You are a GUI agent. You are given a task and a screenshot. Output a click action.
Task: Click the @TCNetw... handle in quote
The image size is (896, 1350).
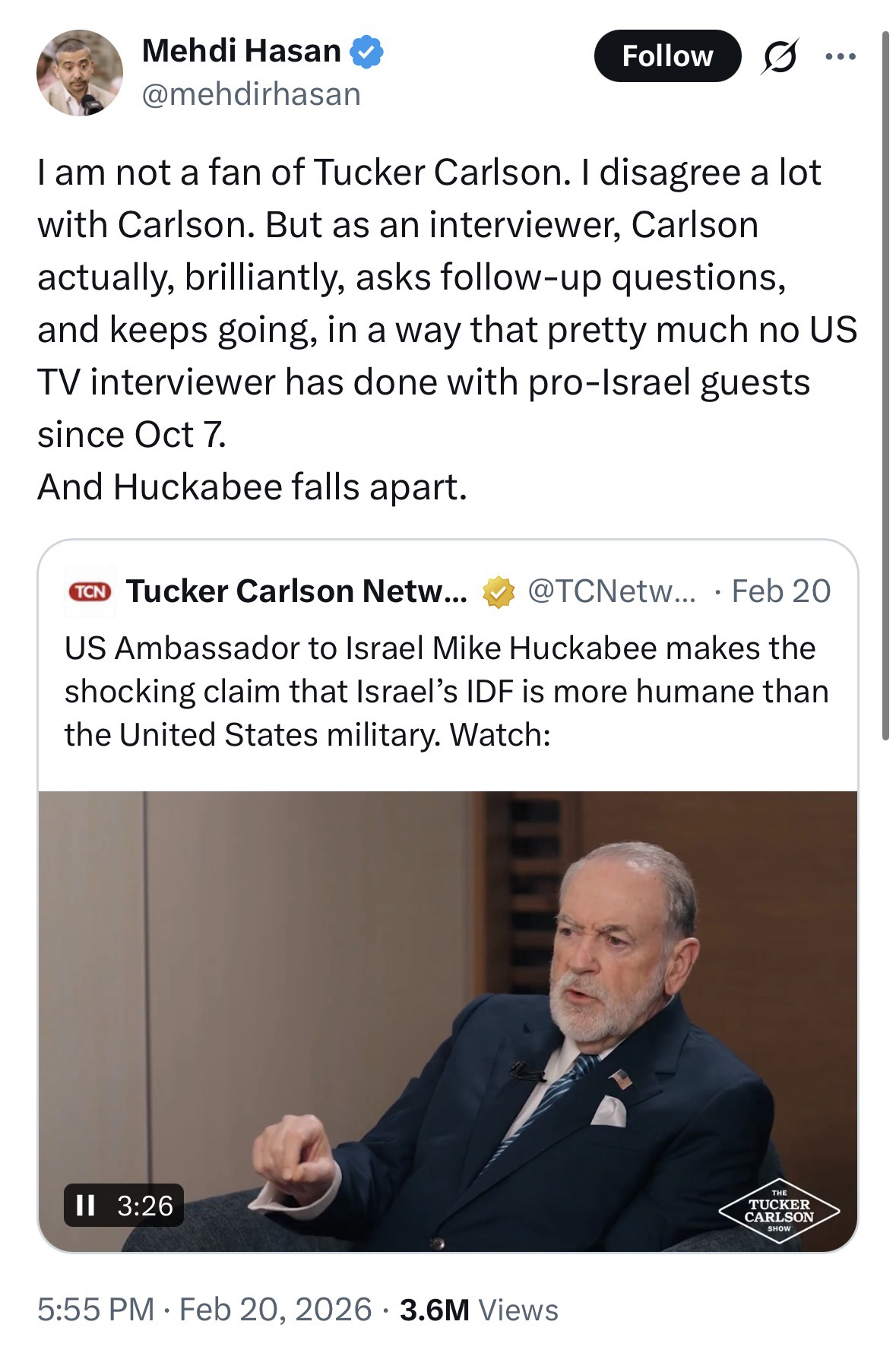[x=609, y=591]
